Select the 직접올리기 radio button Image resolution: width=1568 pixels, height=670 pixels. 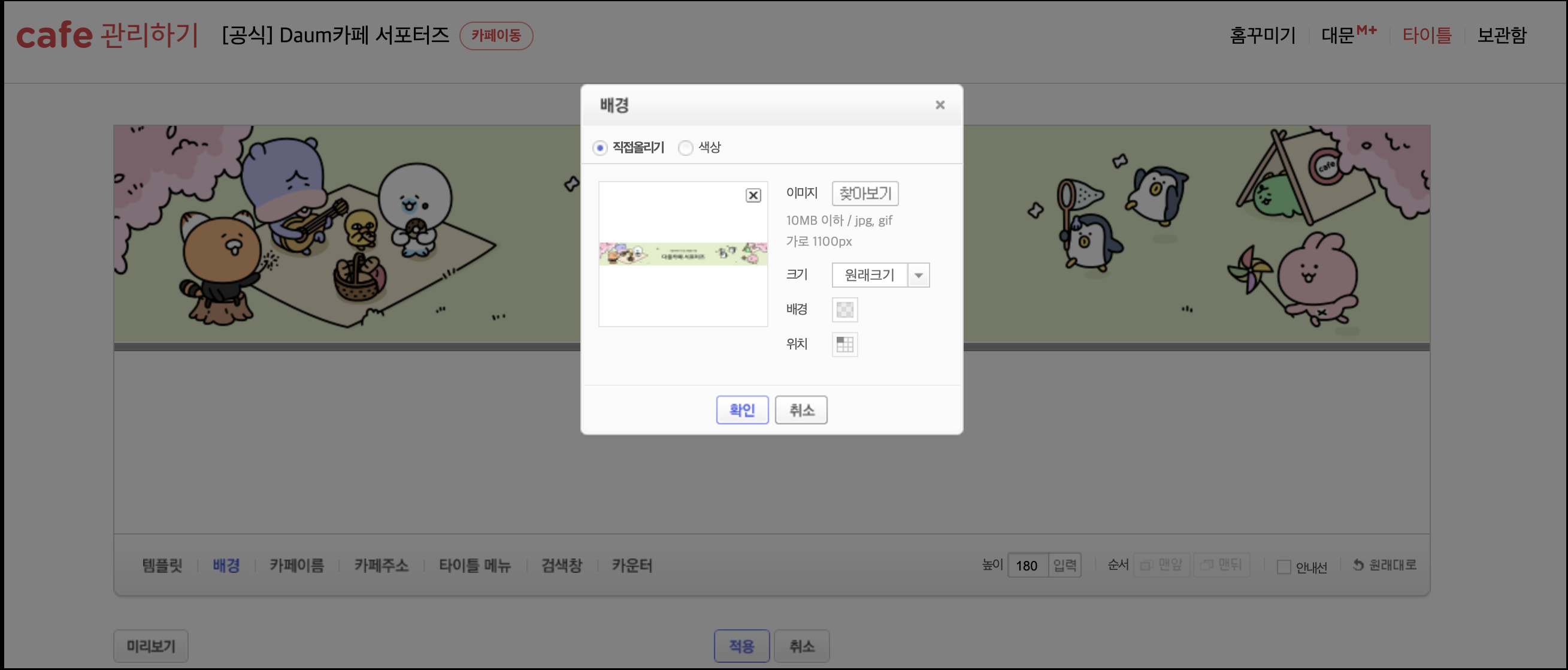[600, 147]
